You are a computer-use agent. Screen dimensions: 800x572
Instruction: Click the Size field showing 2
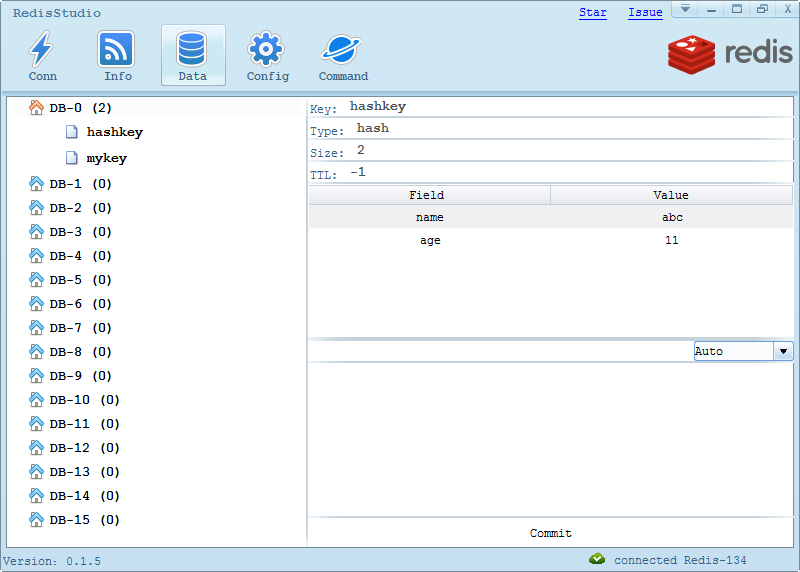573,151
